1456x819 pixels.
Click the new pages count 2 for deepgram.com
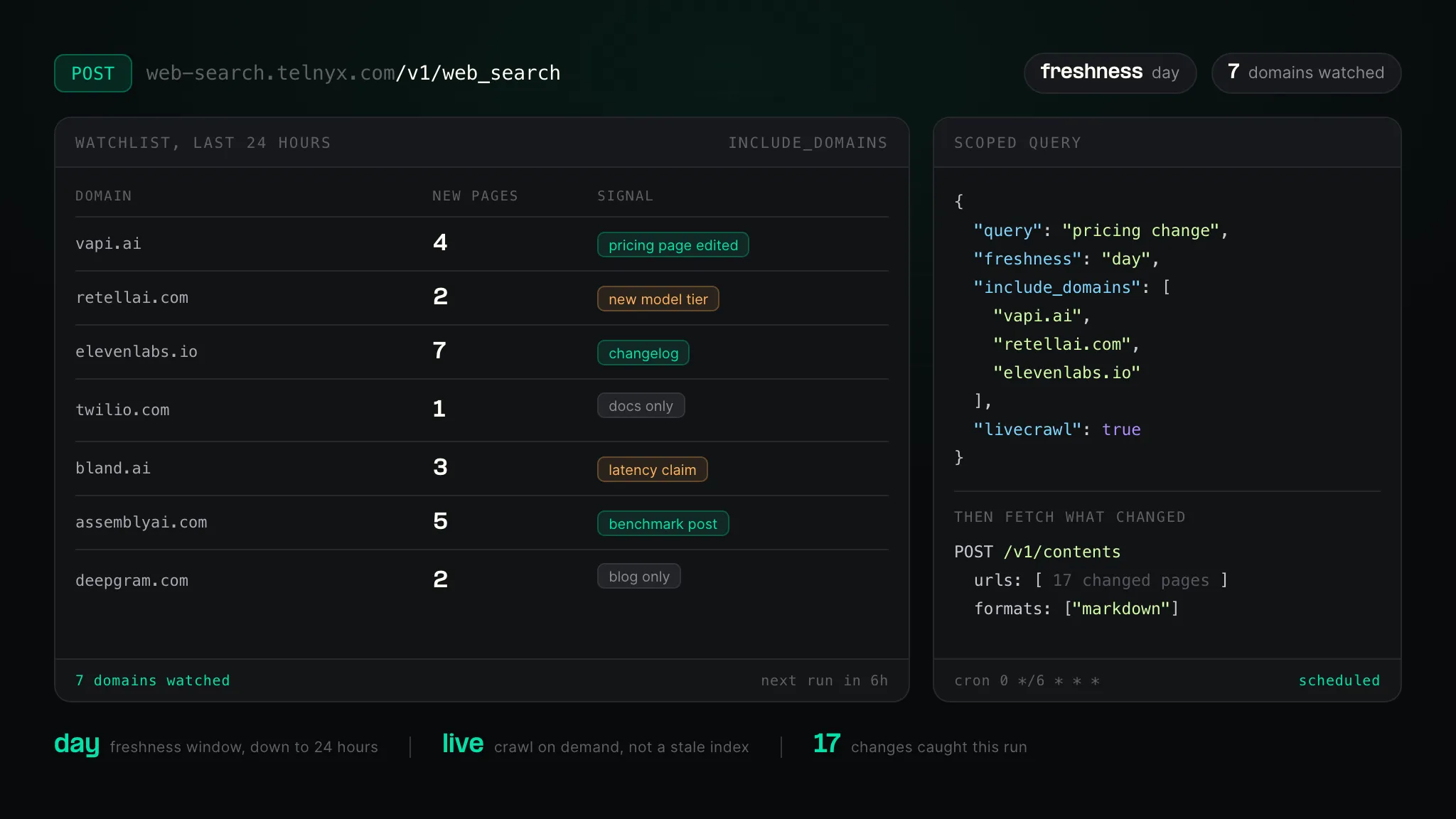(440, 580)
